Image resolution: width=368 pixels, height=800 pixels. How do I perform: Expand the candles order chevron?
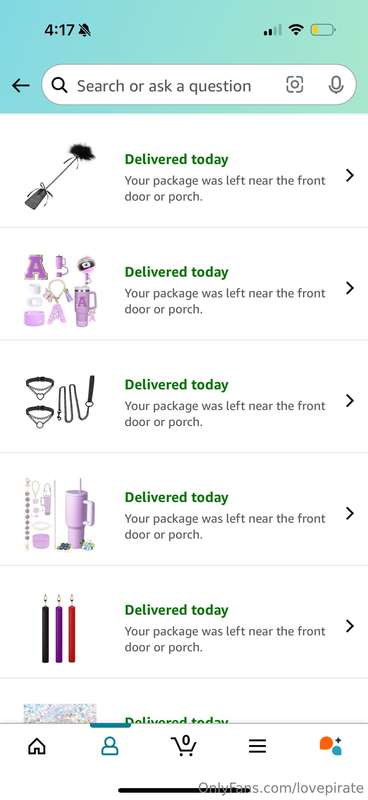point(350,626)
